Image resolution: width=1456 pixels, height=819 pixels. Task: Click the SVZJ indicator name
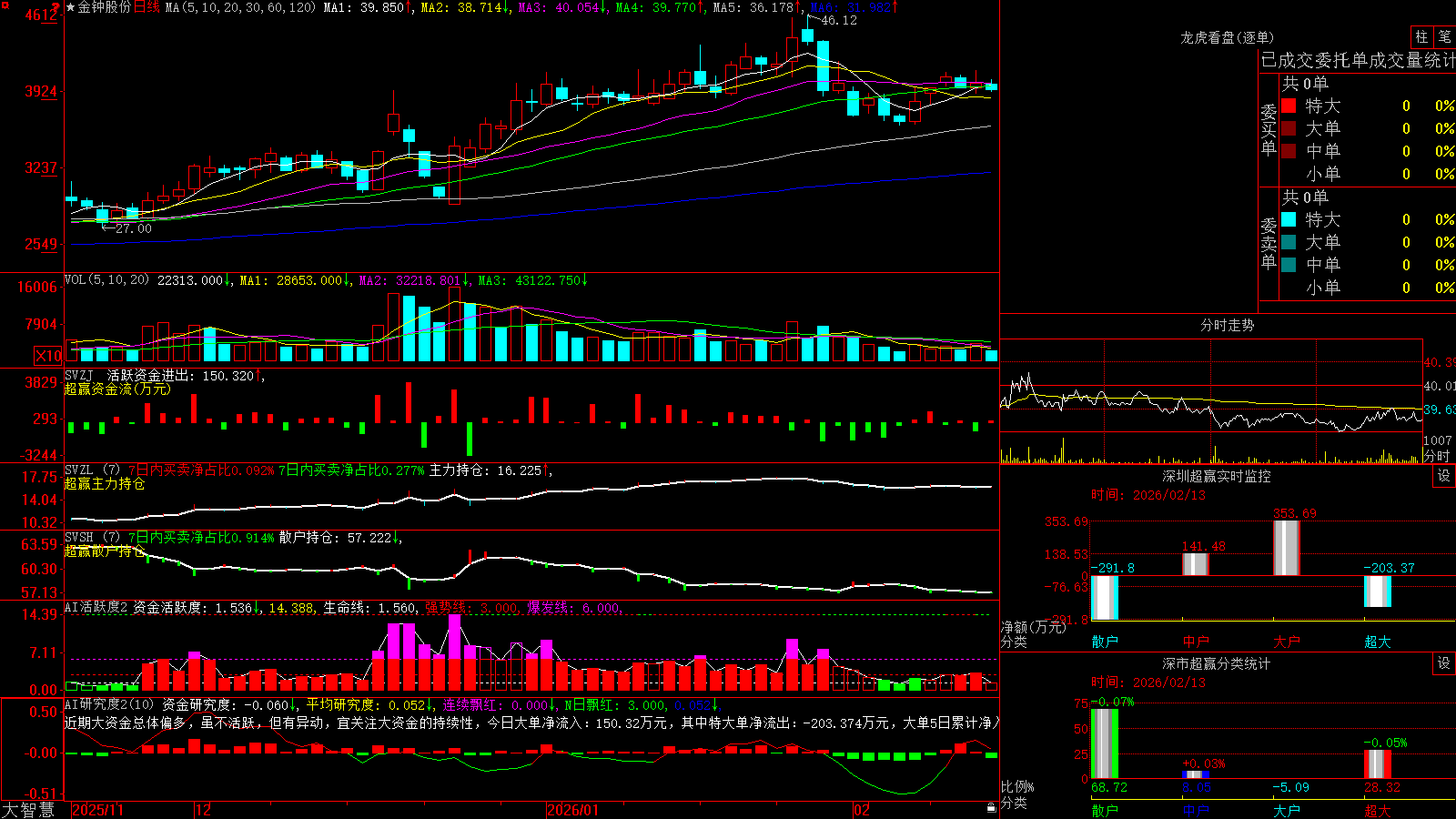click(x=79, y=375)
